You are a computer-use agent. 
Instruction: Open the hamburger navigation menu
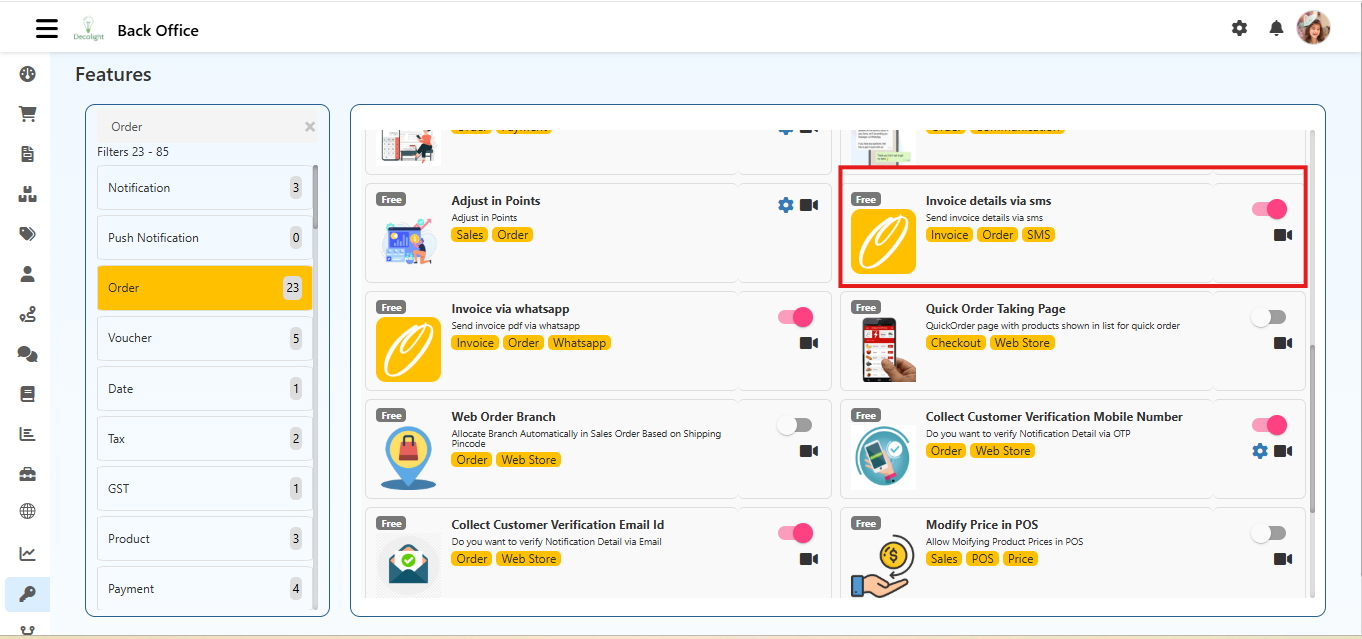47,28
